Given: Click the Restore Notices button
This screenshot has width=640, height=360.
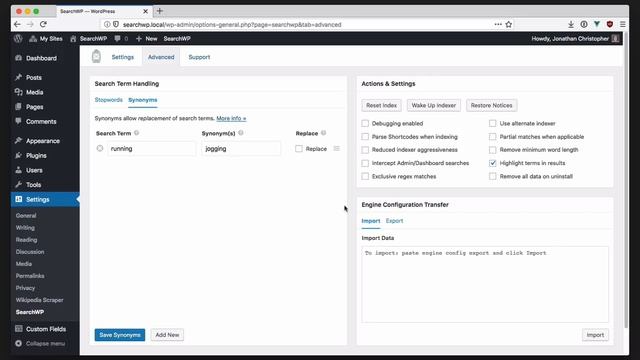Looking at the screenshot, I should (491, 105).
